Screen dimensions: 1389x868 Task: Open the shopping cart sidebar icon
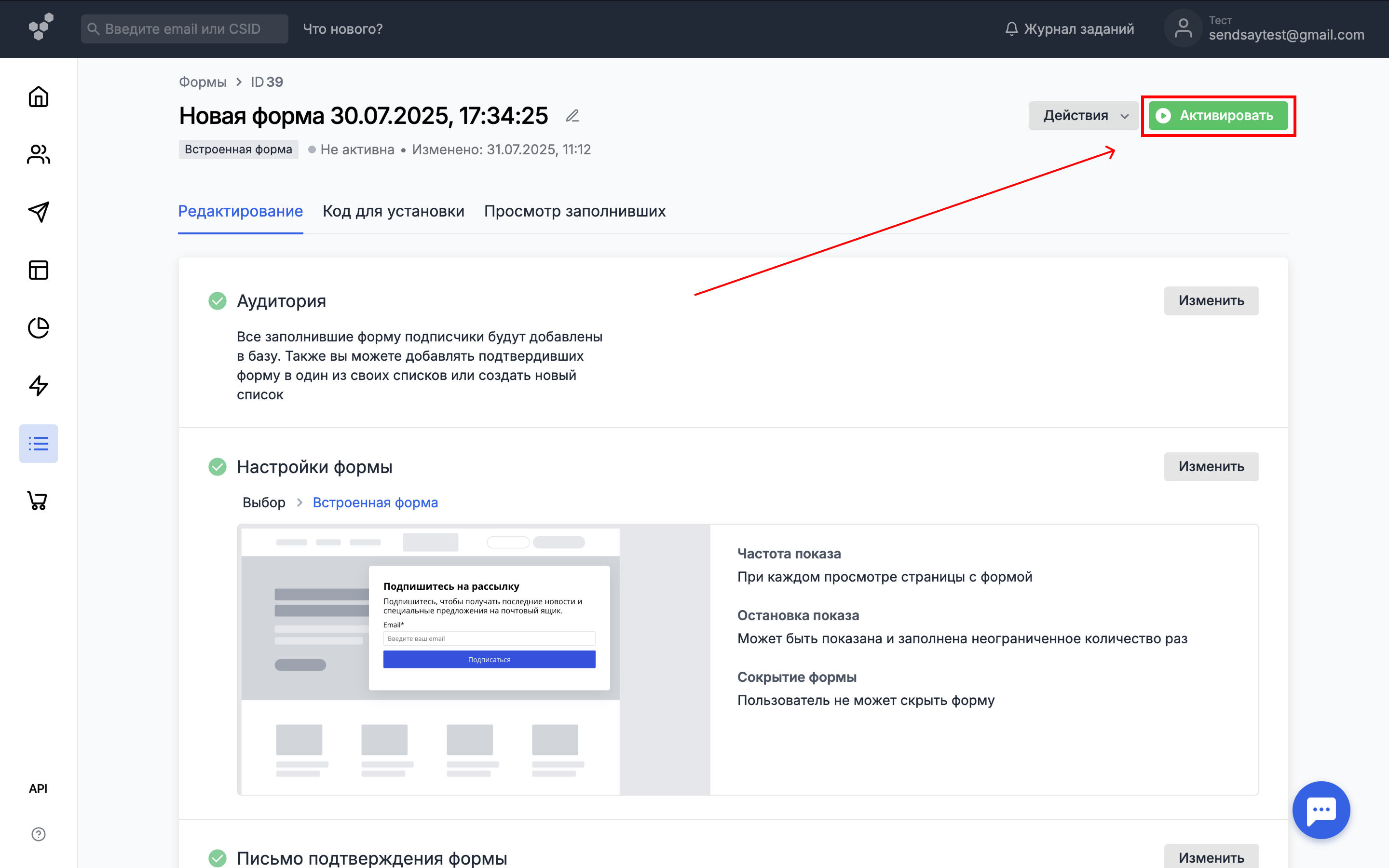coord(39,501)
